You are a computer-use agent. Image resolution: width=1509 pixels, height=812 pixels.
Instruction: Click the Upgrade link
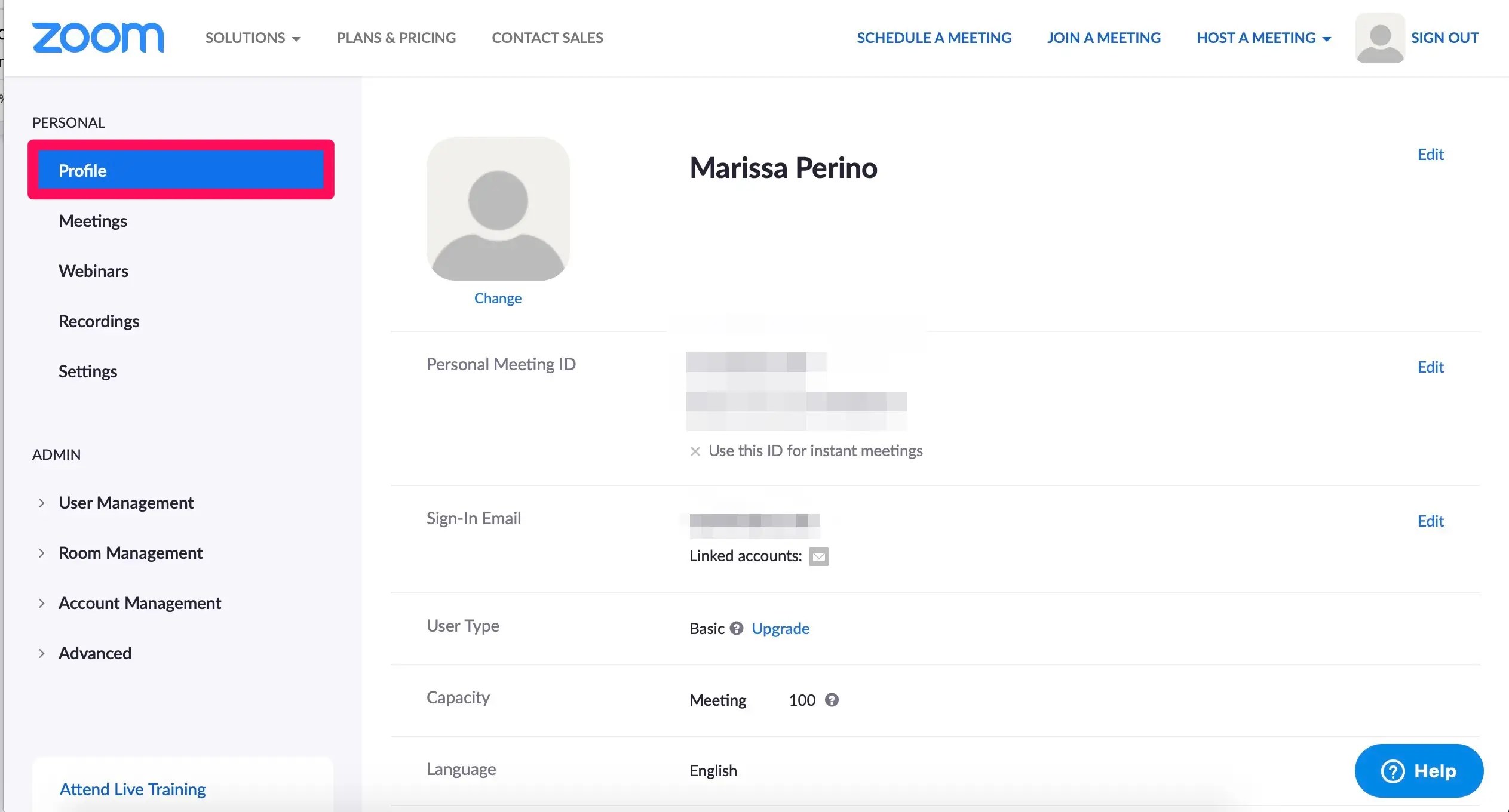point(780,628)
